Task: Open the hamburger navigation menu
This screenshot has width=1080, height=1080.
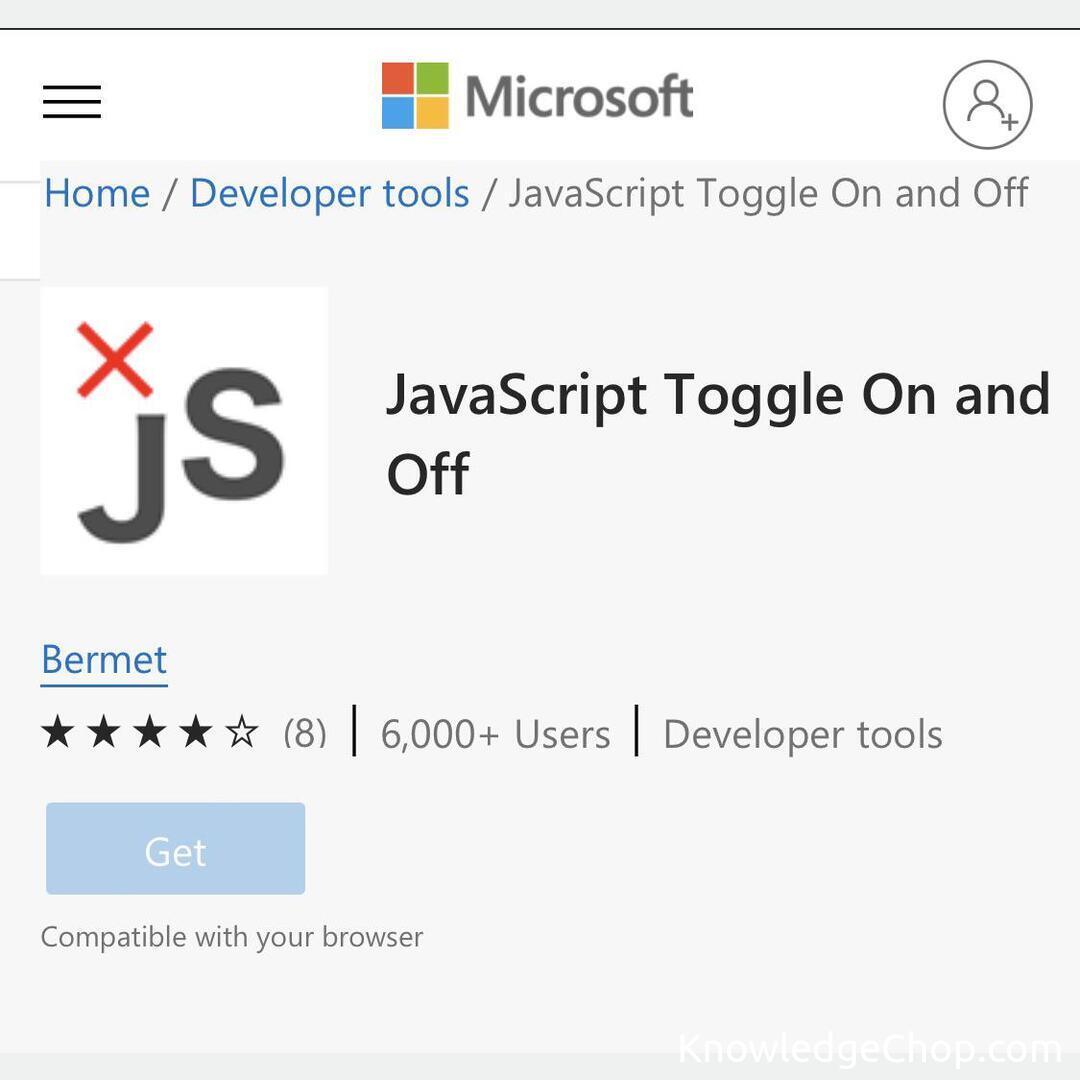Action: click(72, 102)
